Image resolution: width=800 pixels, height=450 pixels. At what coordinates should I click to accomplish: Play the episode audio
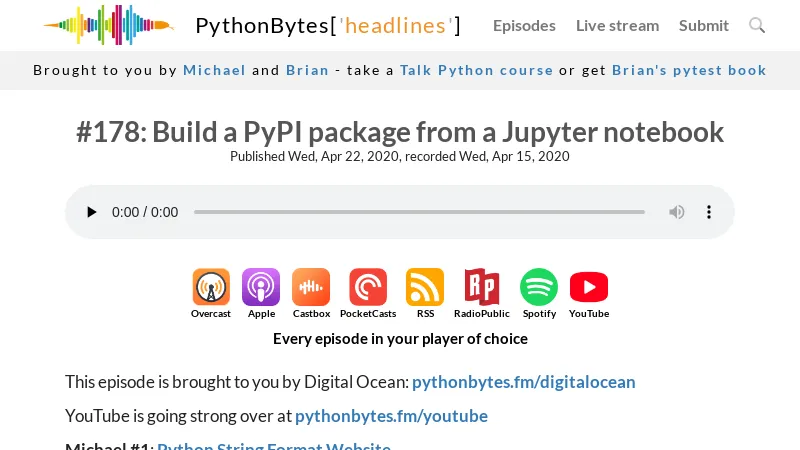tap(92, 212)
